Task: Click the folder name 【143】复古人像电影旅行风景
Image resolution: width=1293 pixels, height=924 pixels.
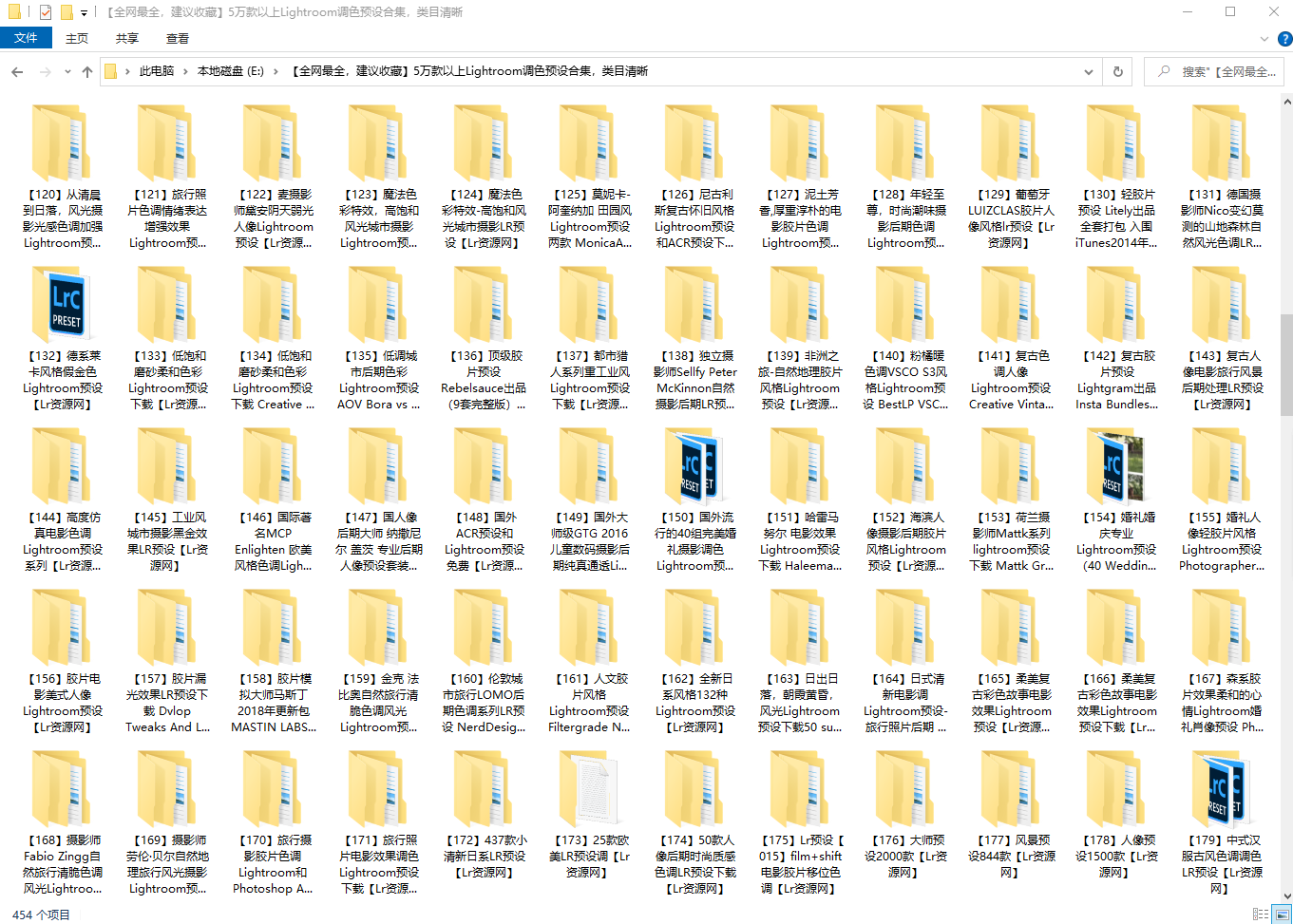Action: coord(1222,380)
